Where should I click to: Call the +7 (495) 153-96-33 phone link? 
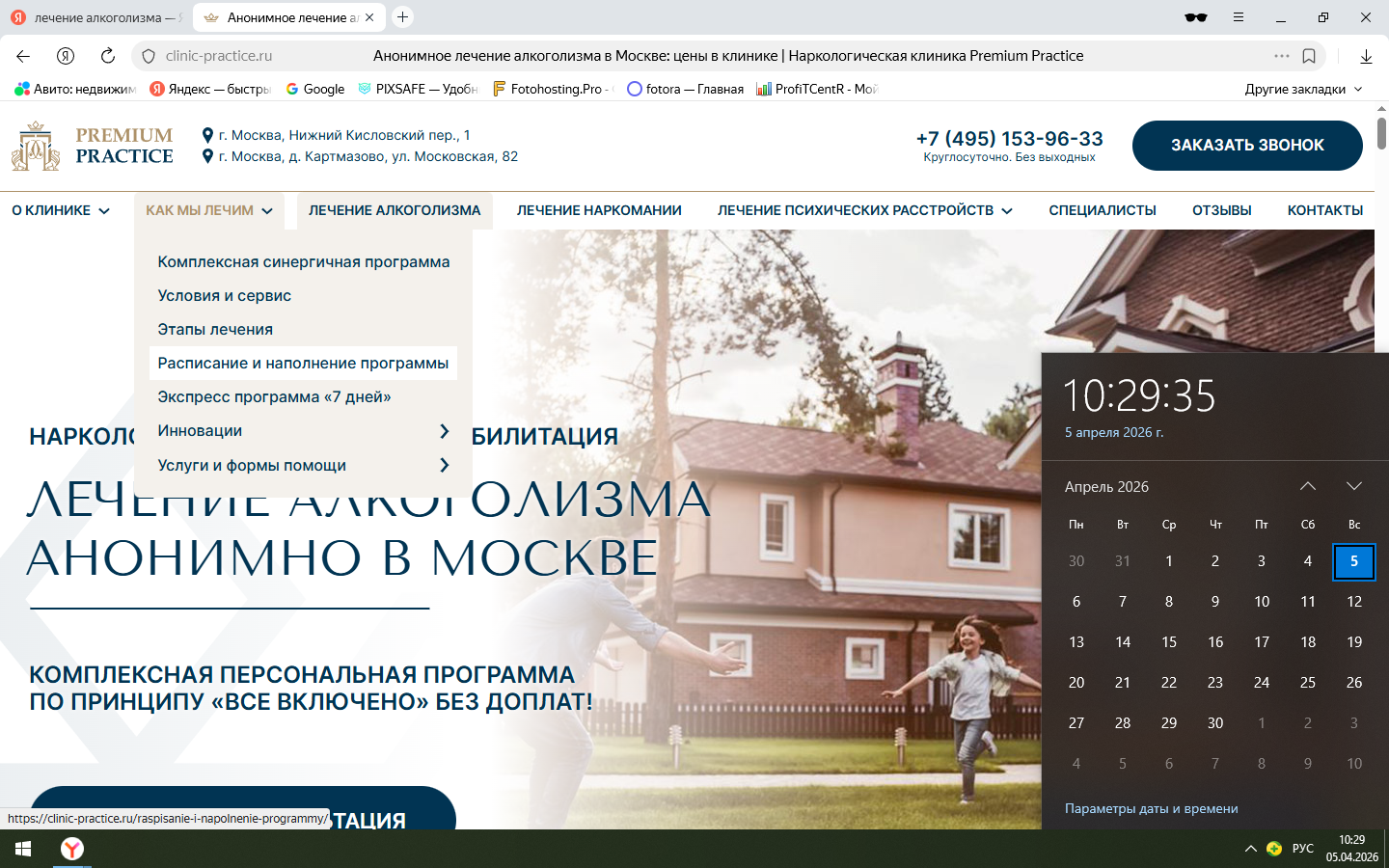pos(1010,139)
